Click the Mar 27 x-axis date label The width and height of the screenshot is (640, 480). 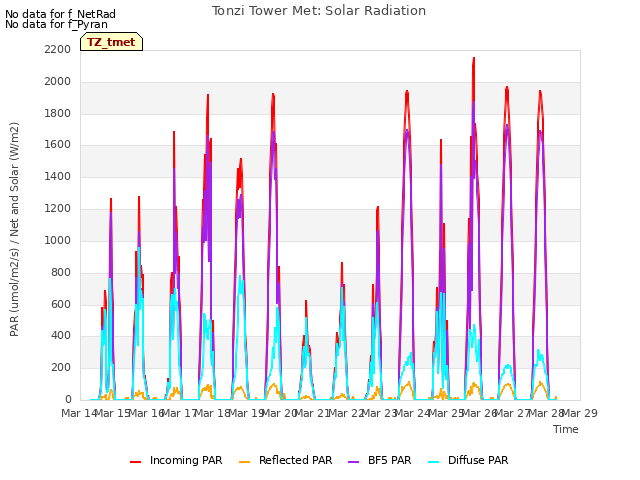[x=512, y=413]
